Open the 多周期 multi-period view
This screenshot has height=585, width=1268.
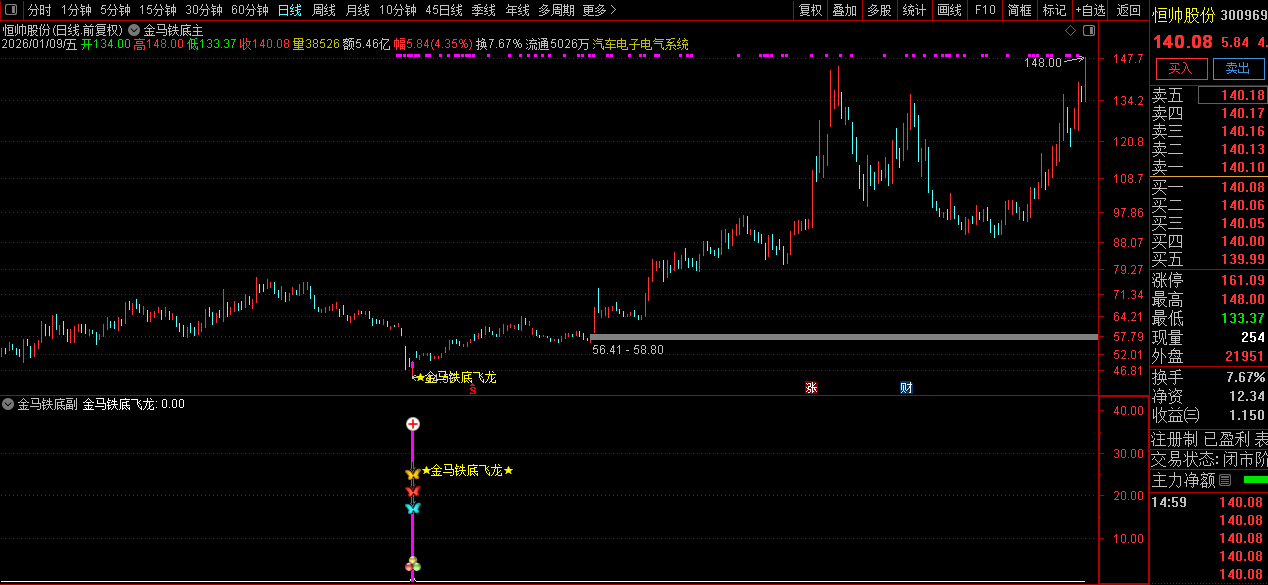click(556, 10)
